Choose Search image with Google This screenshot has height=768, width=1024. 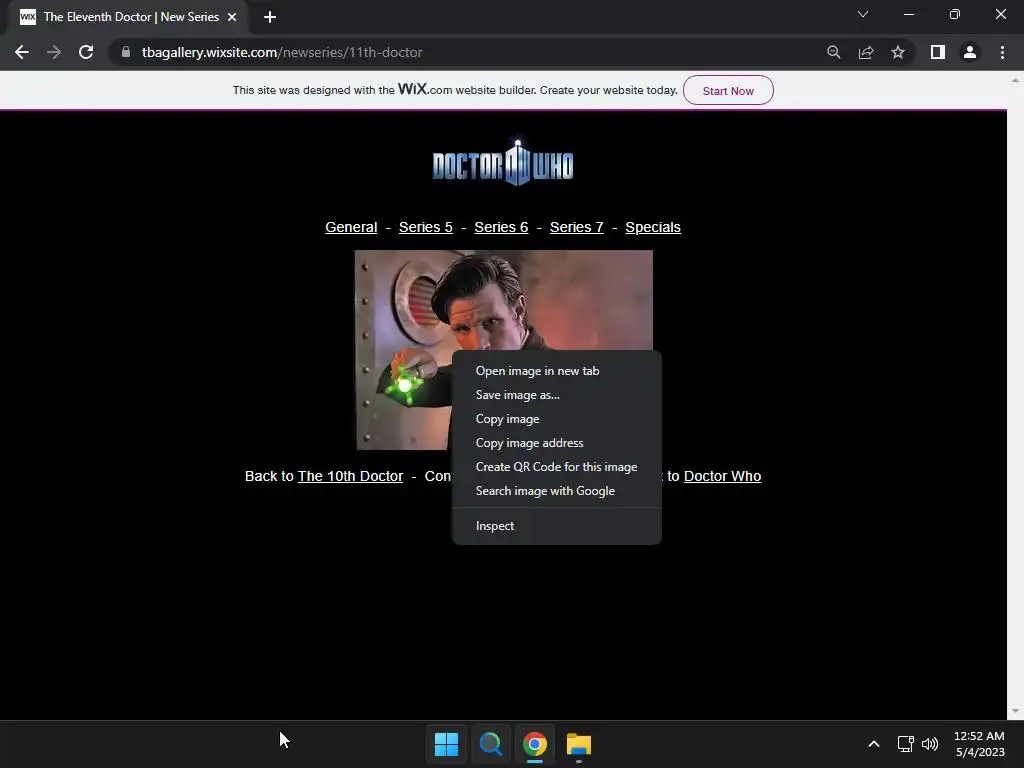[556, 491]
